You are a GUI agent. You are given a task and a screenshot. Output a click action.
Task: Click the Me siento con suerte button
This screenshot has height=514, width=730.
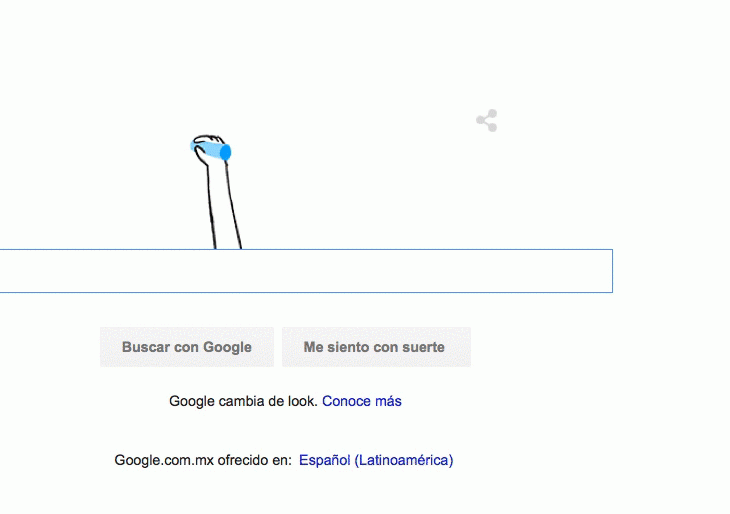(376, 347)
